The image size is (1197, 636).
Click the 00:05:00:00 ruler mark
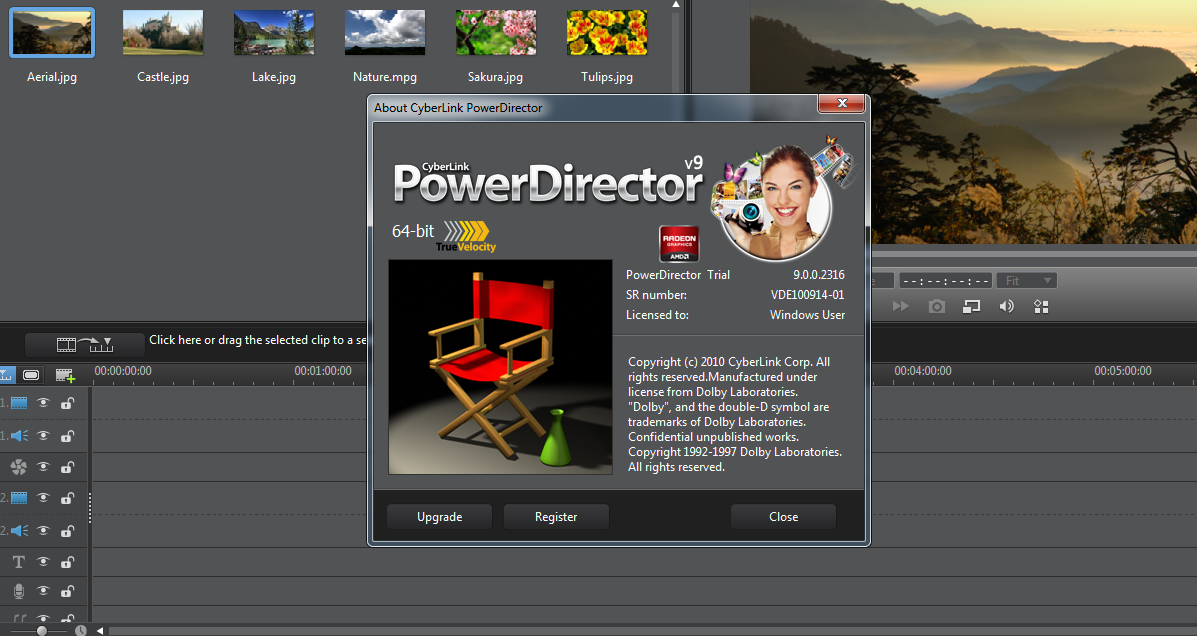1123,371
